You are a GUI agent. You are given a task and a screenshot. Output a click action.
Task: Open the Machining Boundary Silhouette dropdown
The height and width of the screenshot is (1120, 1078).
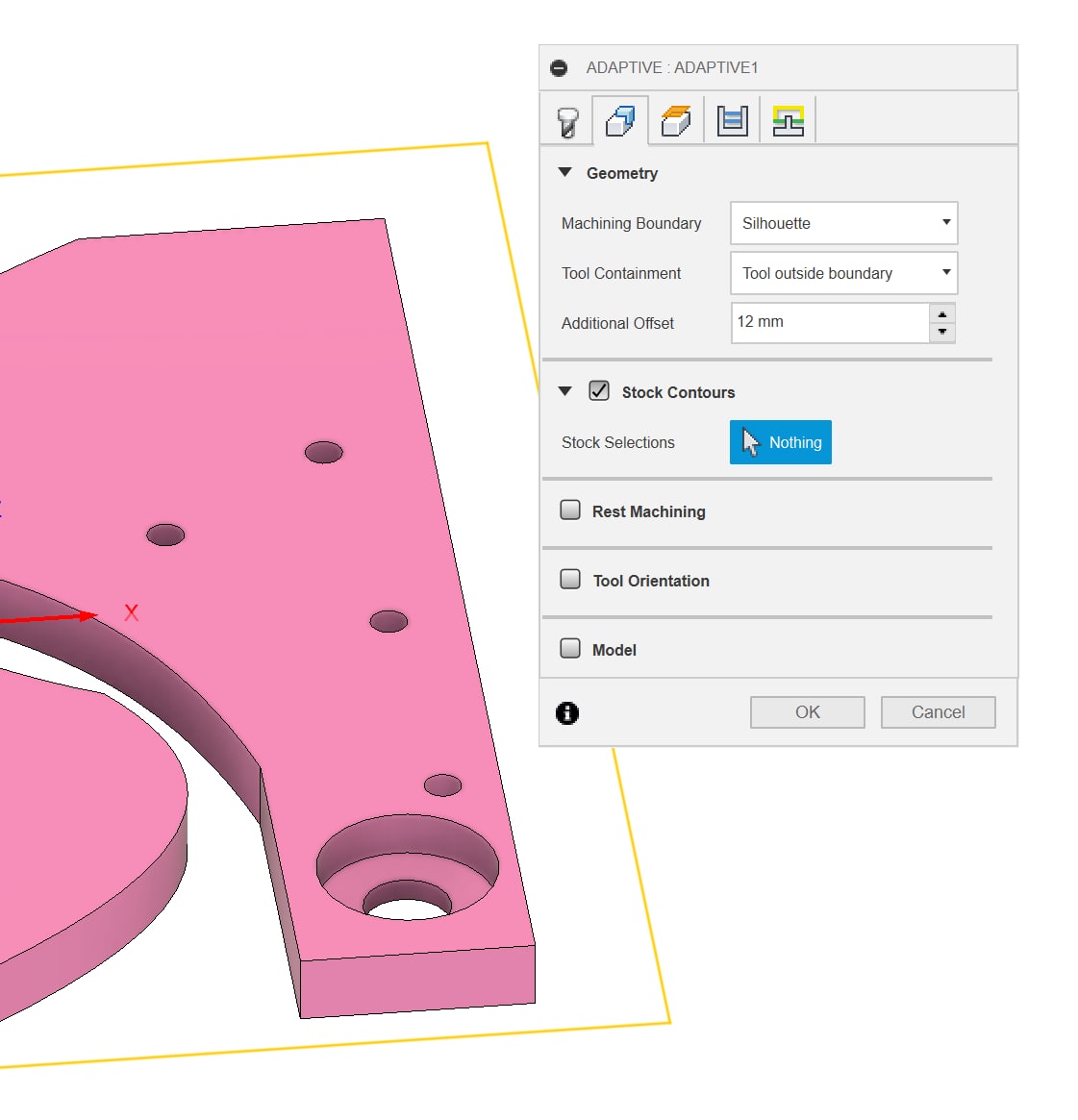pyautogui.click(x=843, y=223)
